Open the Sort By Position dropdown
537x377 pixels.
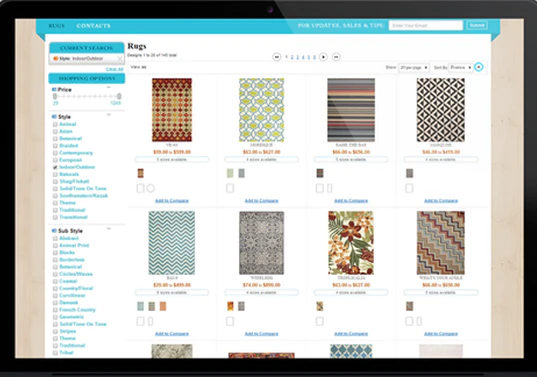461,67
